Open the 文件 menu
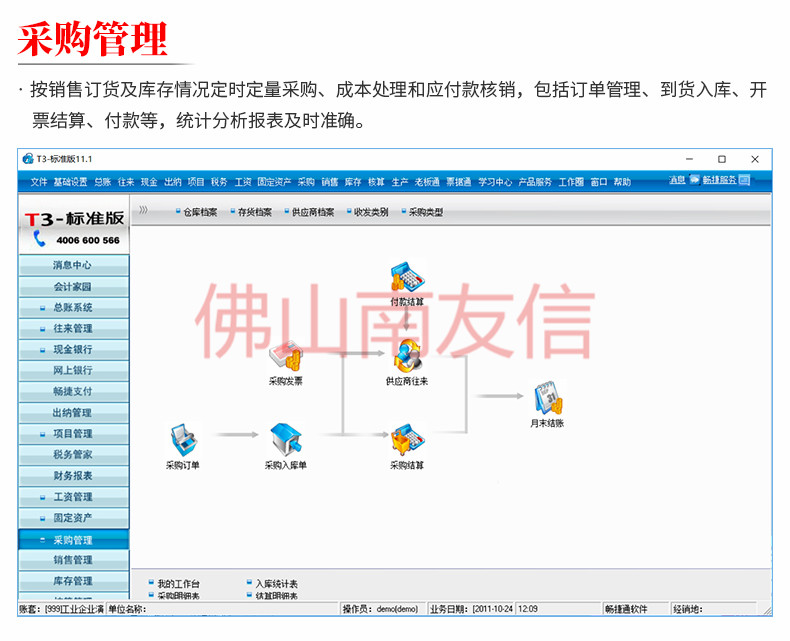Viewport: 790px width, 641px height. (38, 182)
